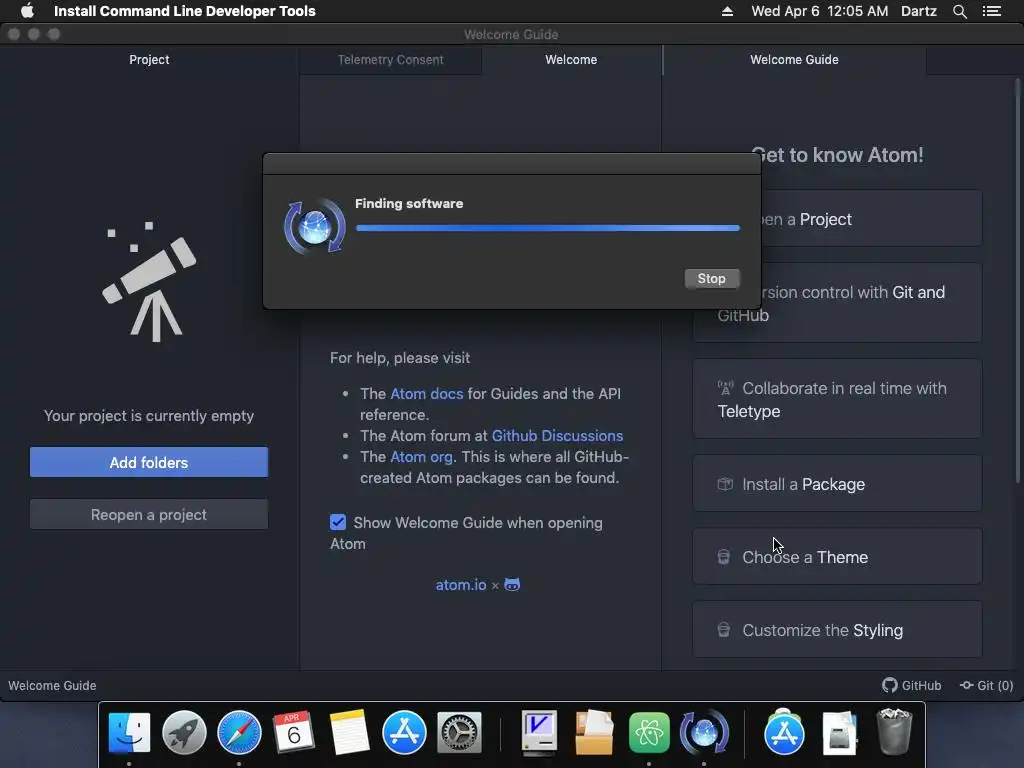Click the git commit icon in the status bar
1024x768 pixels.
tap(967, 685)
